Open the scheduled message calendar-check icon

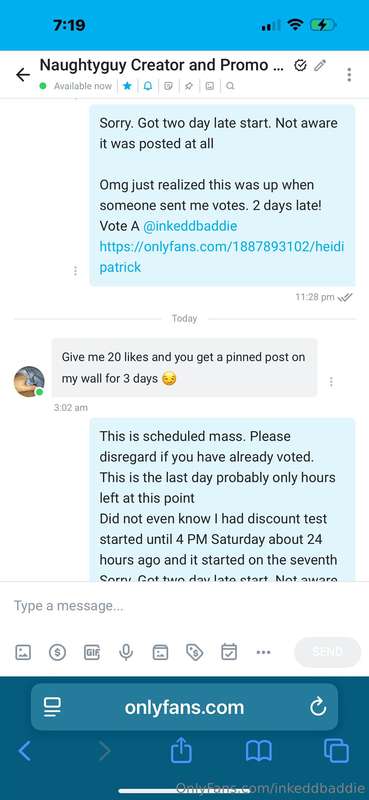tap(229, 652)
